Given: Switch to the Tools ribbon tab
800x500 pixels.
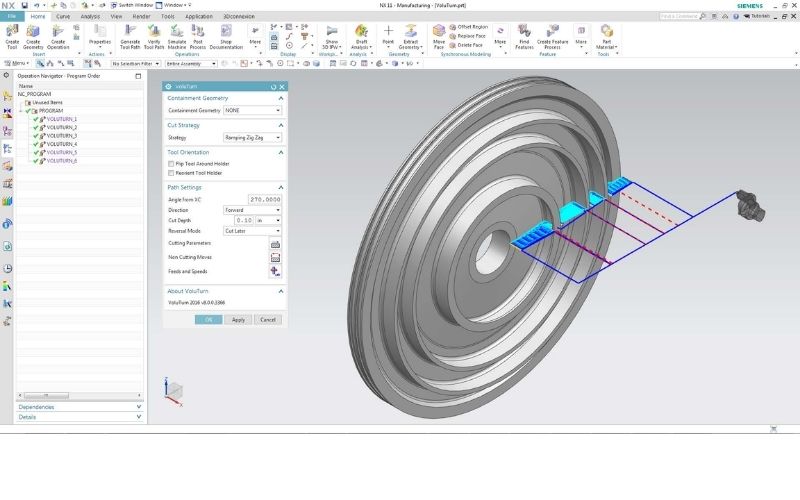Looking at the screenshot, I should (167, 16).
